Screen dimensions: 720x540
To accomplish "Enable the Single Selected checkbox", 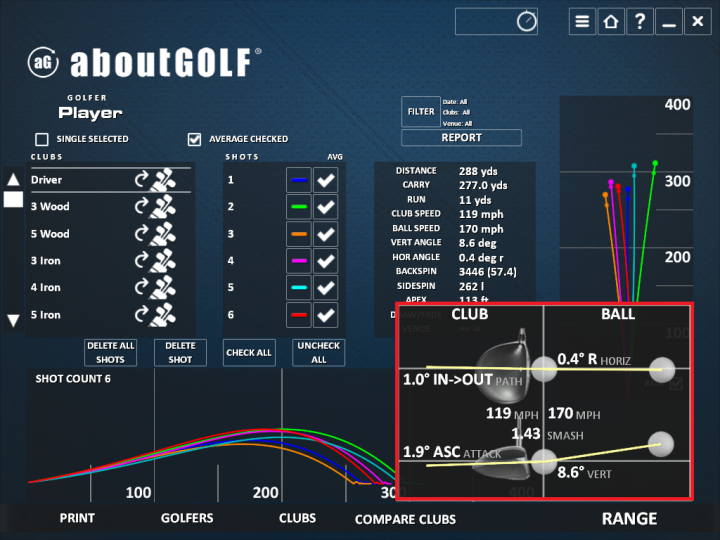I will pos(42,139).
